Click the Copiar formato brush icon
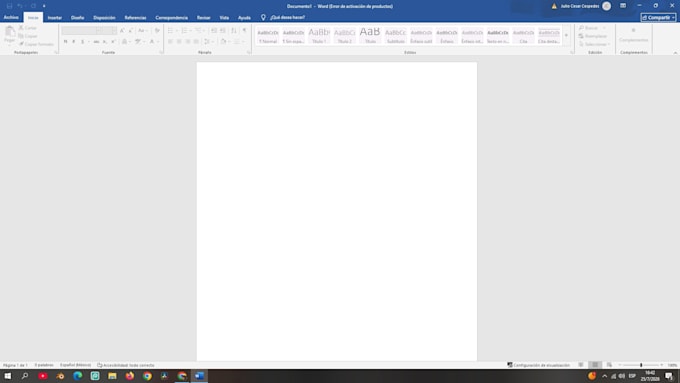 21,44
